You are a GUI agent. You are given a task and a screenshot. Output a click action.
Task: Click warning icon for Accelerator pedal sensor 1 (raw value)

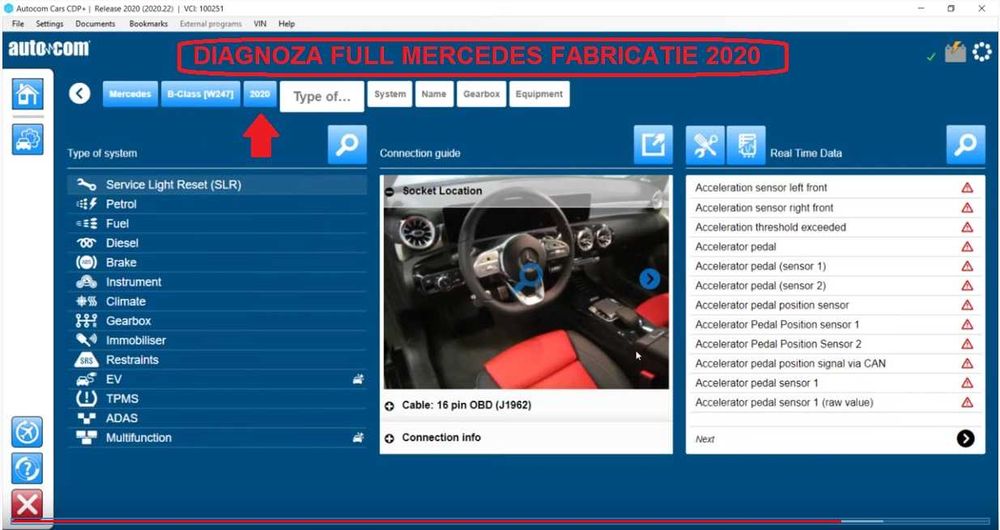pos(967,402)
